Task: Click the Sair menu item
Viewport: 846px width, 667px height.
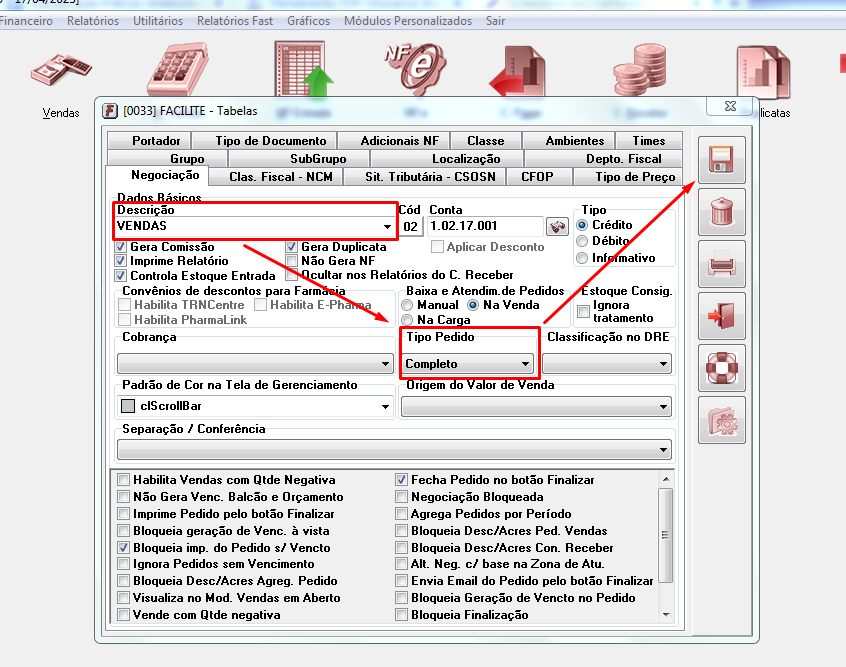Action: click(x=495, y=21)
